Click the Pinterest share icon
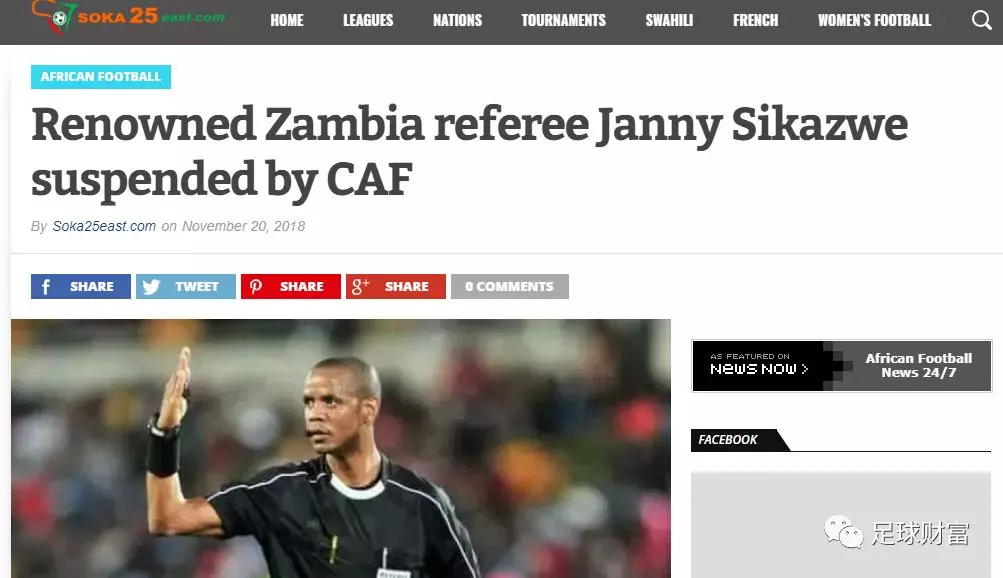Screen dimensions: 1003x578 (x=256, y=286)
